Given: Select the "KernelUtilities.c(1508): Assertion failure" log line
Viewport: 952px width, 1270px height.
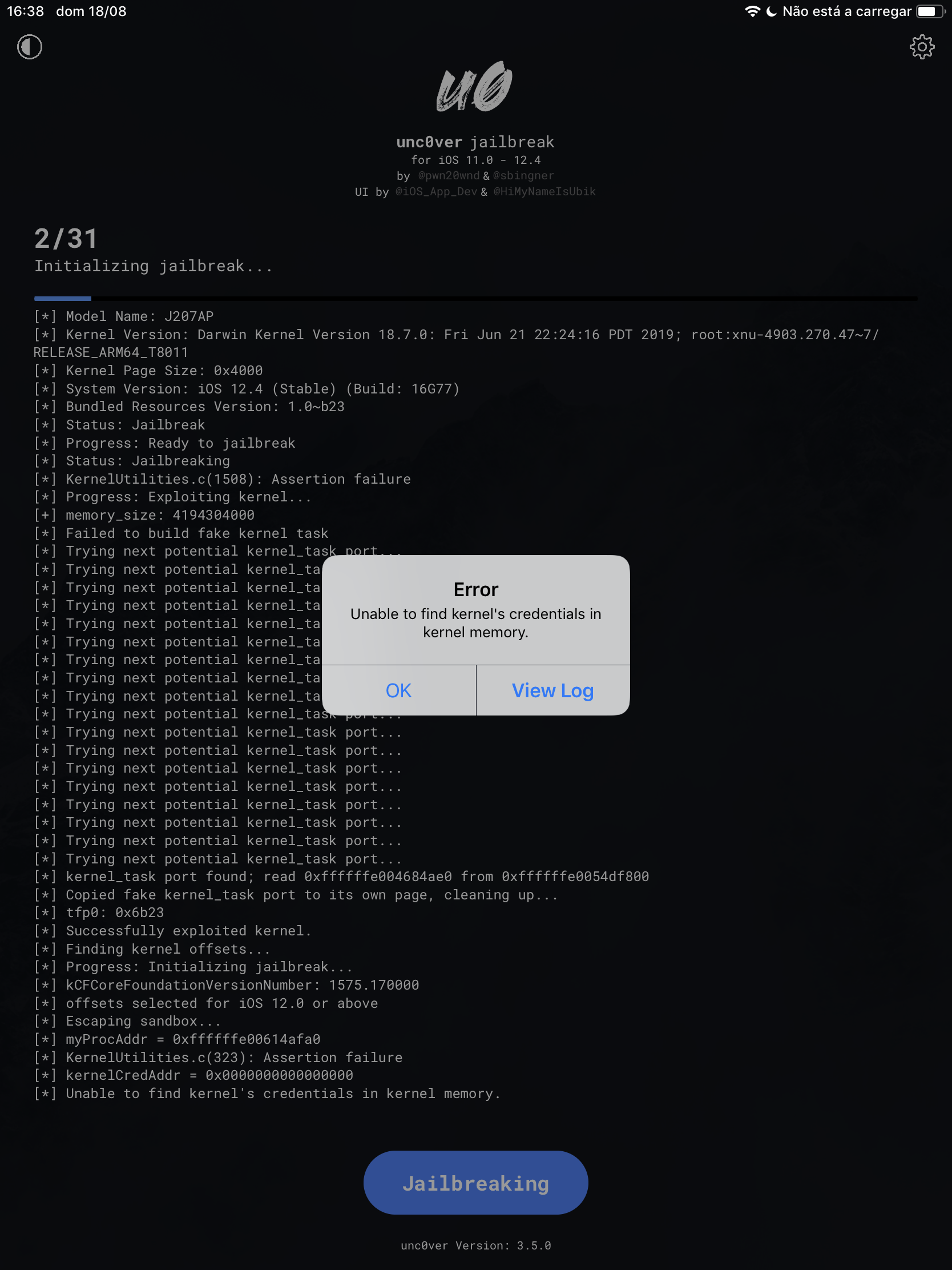Looking at the screenshot, I should [x=222, y=480].
